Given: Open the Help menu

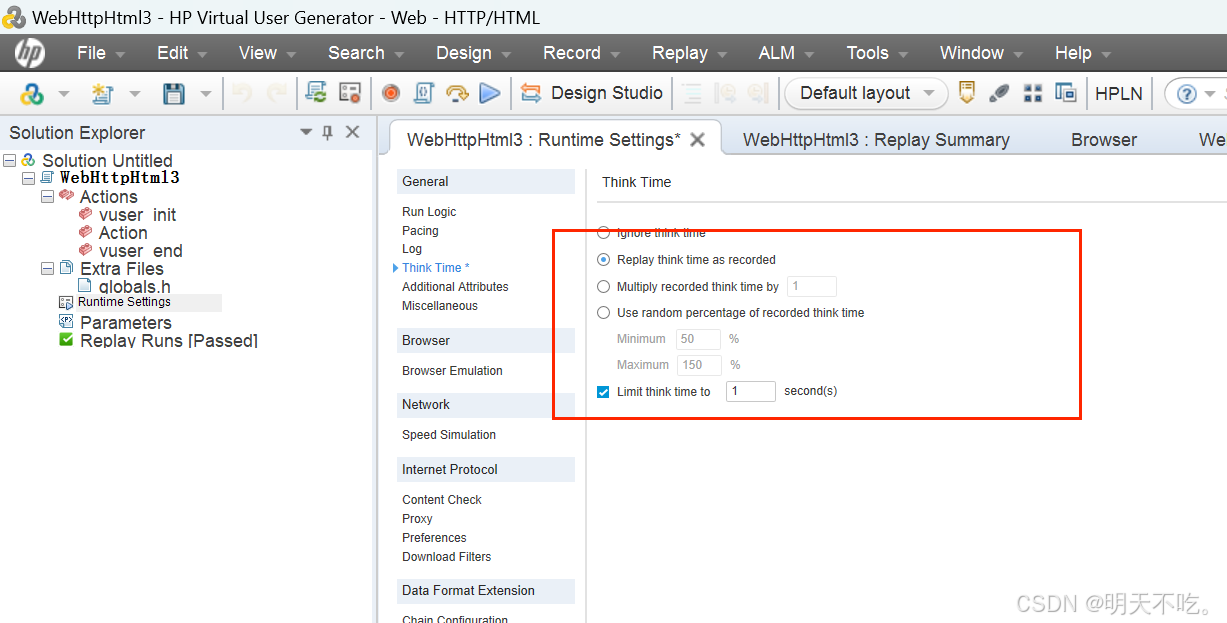Looking at the screenshot, I should 1083,53.
